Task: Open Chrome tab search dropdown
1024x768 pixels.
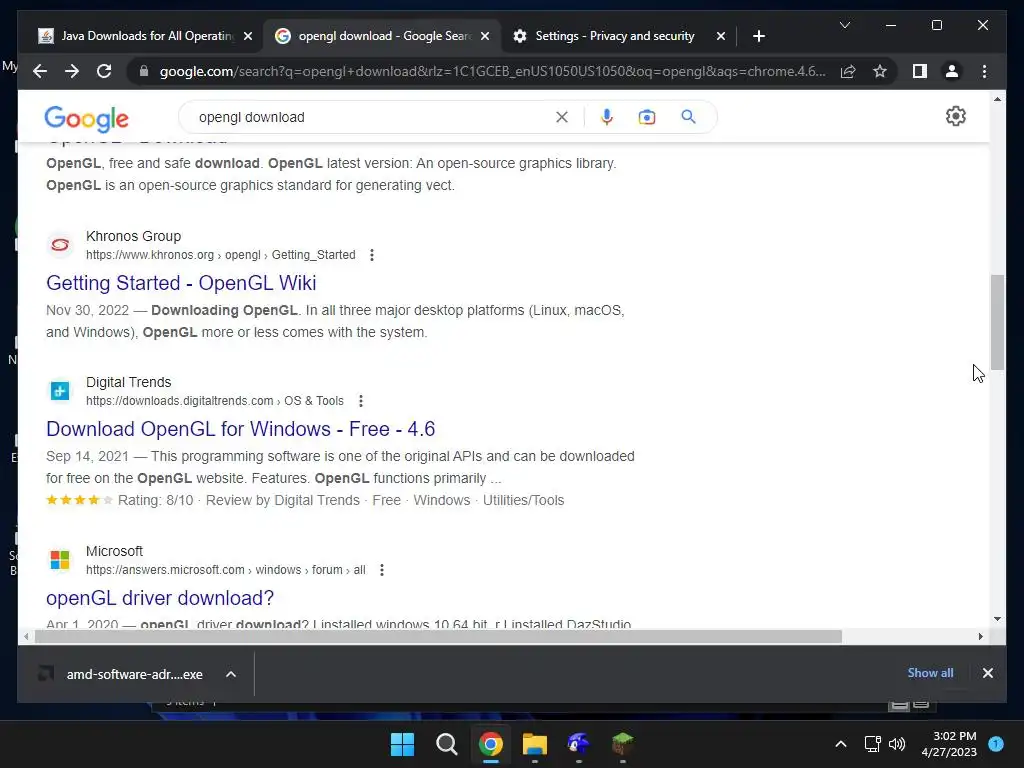Action: click(x=844, y=25)
